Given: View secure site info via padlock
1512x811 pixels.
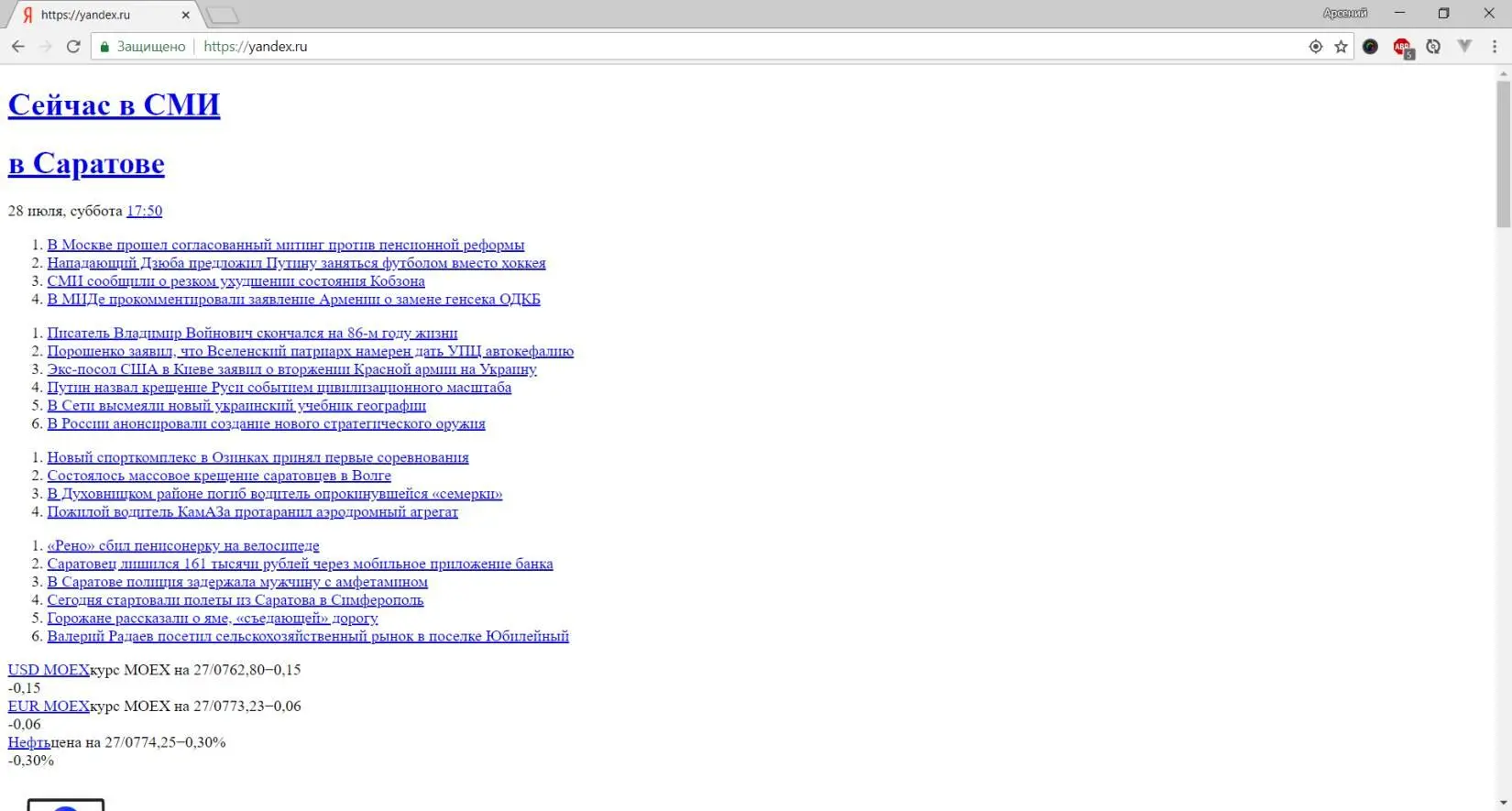Looking at the screenshot, I should (x=105, y=47).
